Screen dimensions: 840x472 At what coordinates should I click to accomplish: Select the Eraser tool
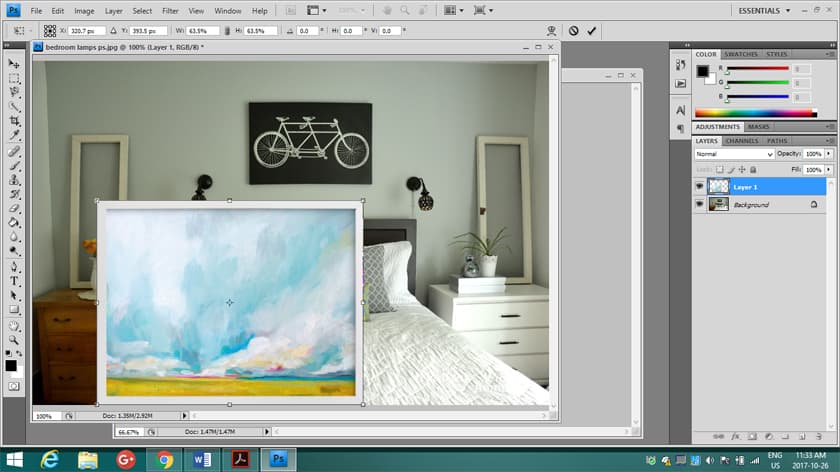(14, 208)
